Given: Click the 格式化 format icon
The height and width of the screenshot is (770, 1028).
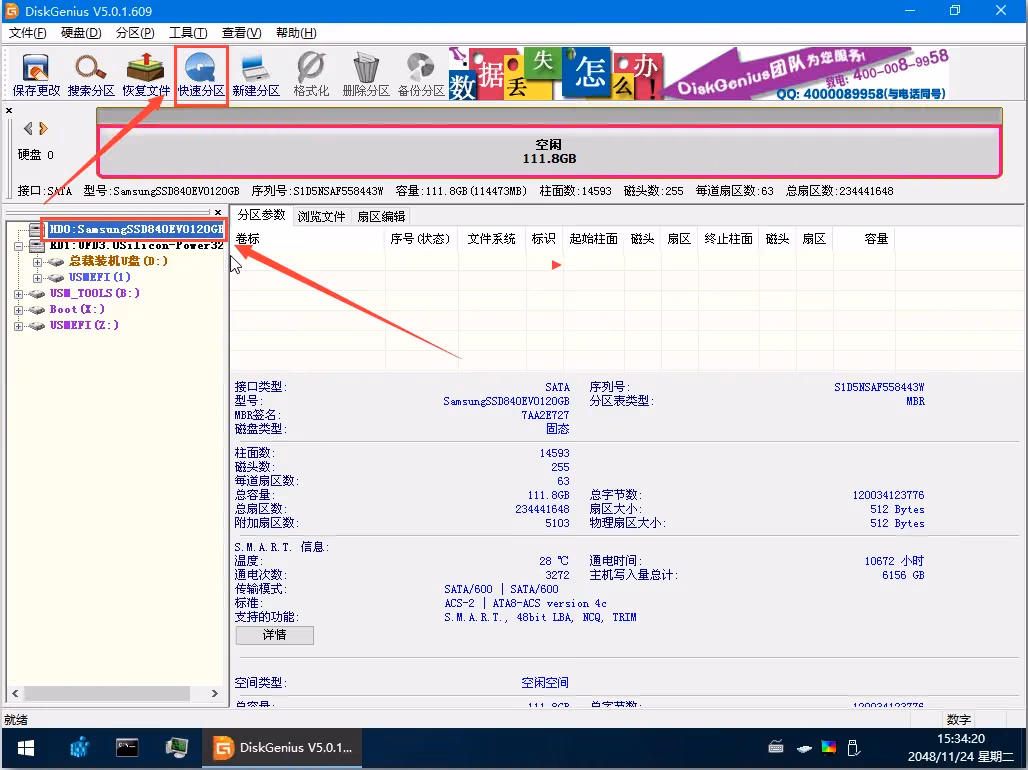Looking at the screenshot, I should coord(311,75).
